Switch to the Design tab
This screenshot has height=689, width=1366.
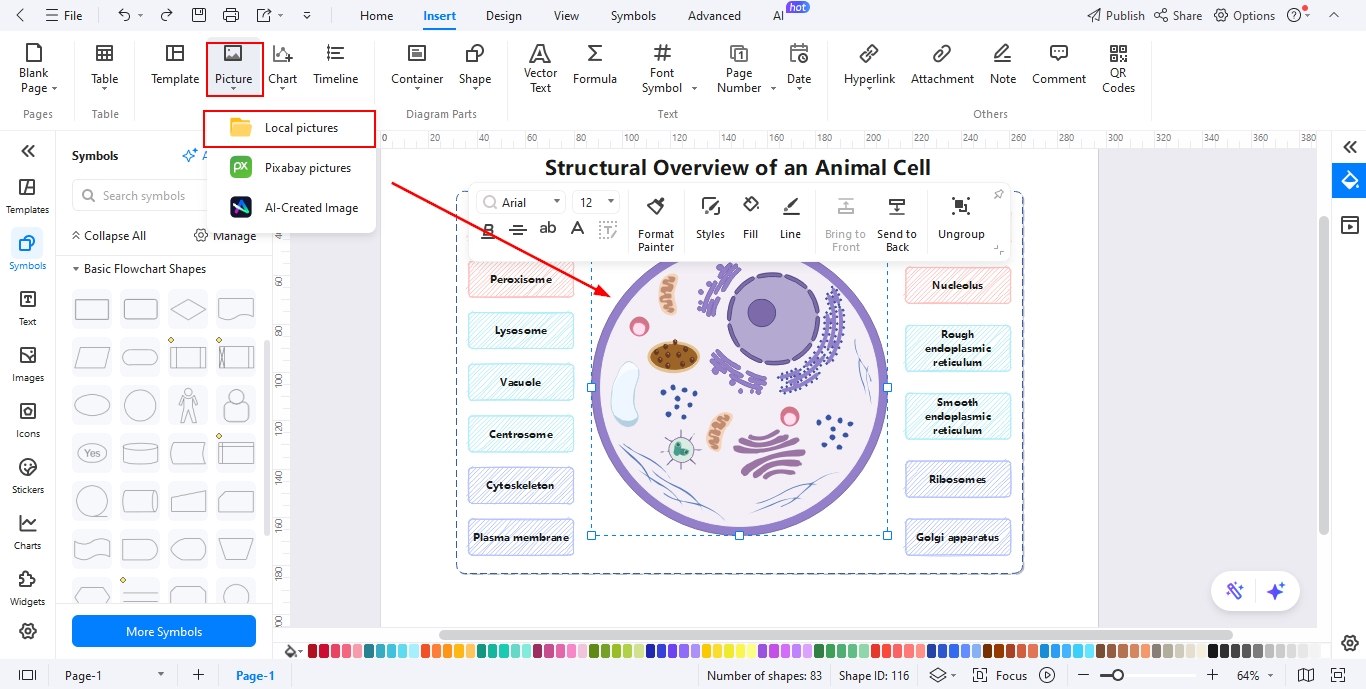(x=504, y=16)
